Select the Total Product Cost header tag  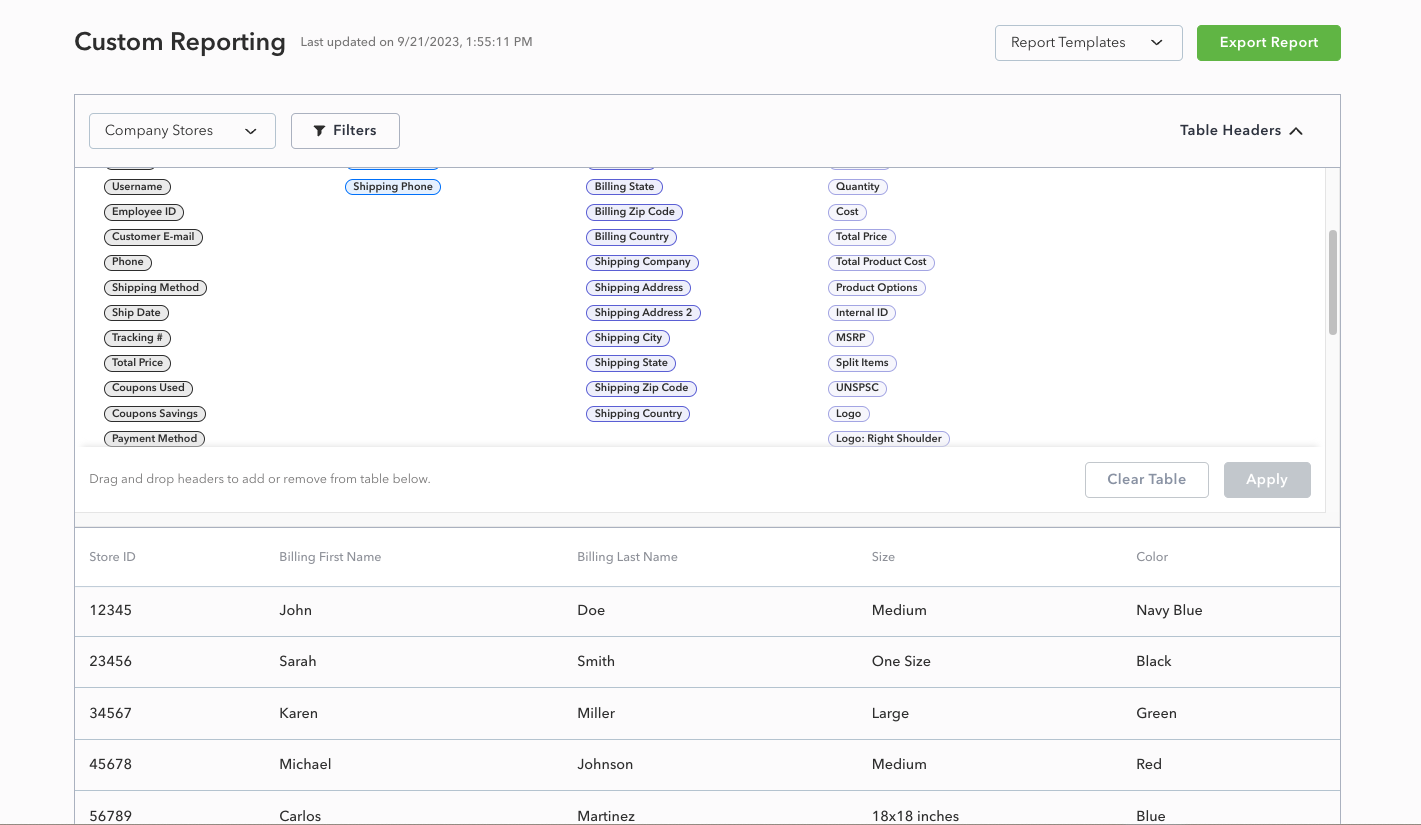(881, 262)
